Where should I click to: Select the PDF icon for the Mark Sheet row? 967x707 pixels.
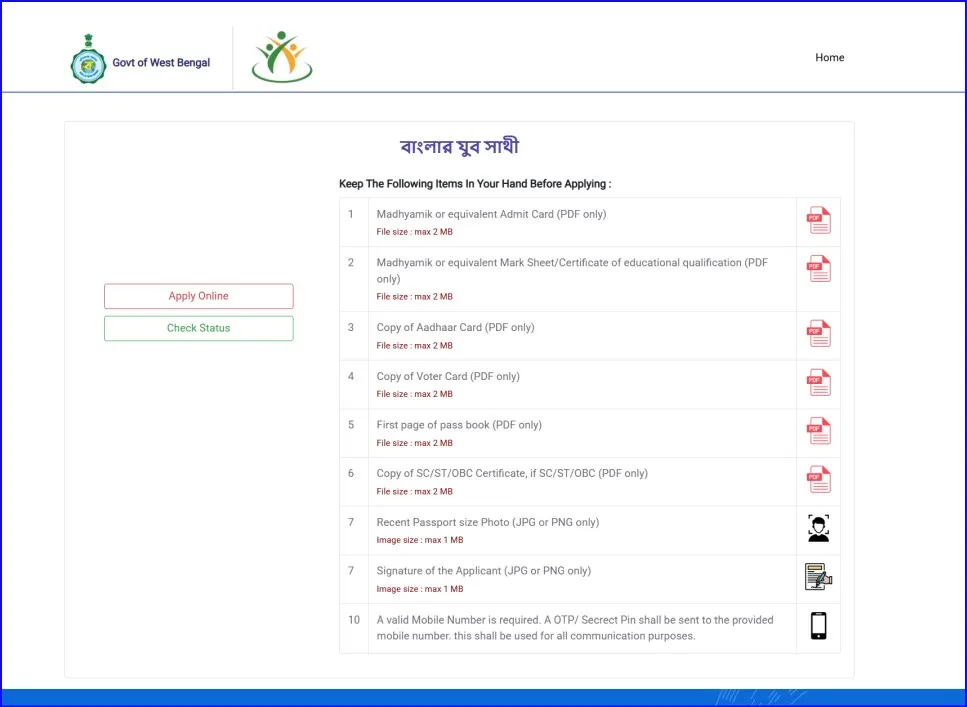click(818, 268)
